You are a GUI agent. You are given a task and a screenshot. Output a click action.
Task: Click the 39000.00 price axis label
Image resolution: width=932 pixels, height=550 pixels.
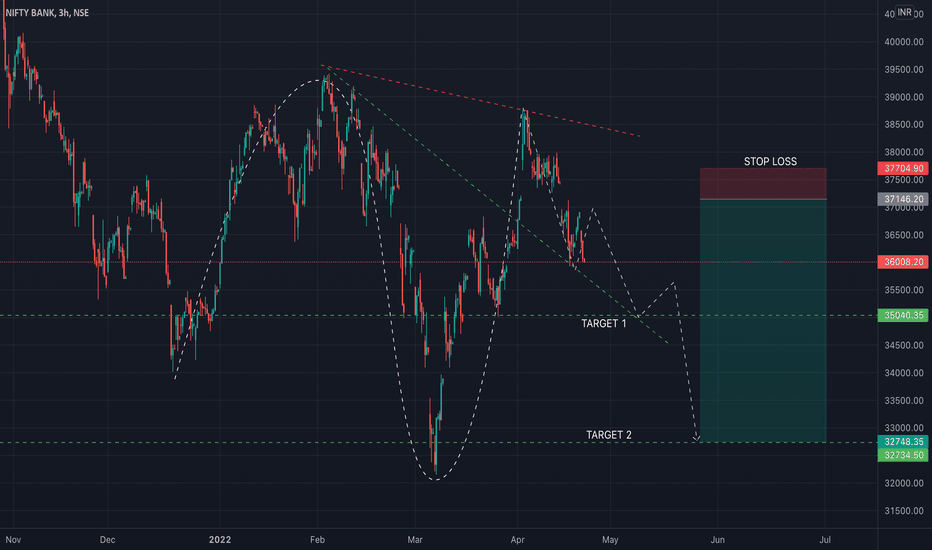point(903,97)
